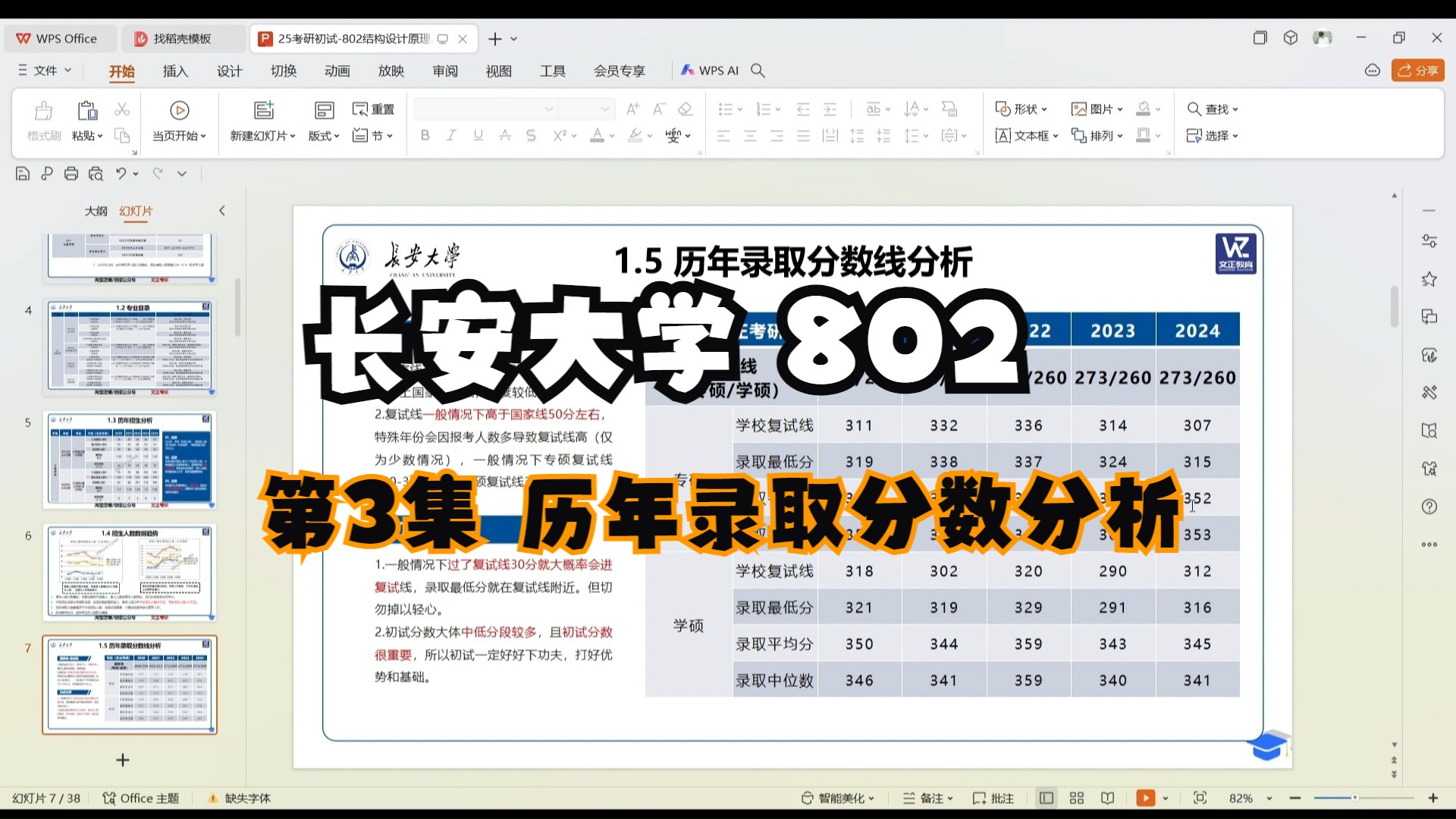
Task: Clear formatting eraser icon
Action: click(686, 109)
